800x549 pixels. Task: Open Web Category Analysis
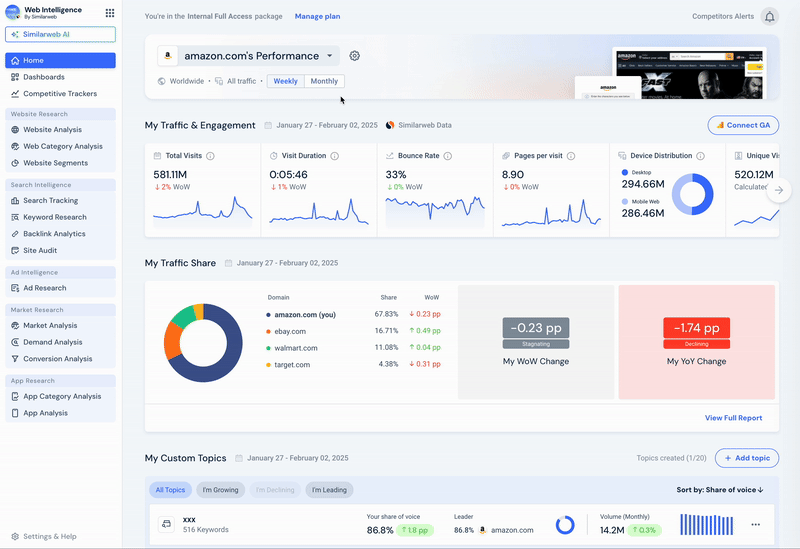tap(60, 146)
